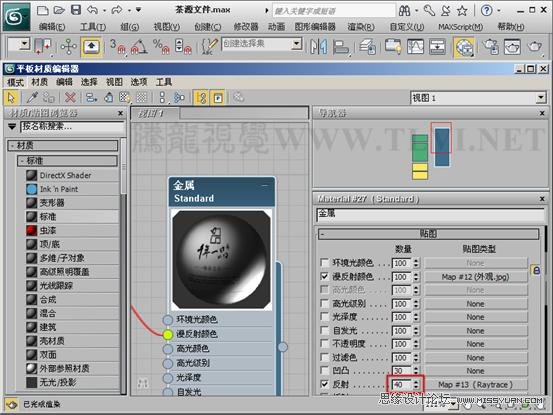
Task: Adjust the 反射 amount spinner
Action: pyautogui.click(x=416, y=384)
